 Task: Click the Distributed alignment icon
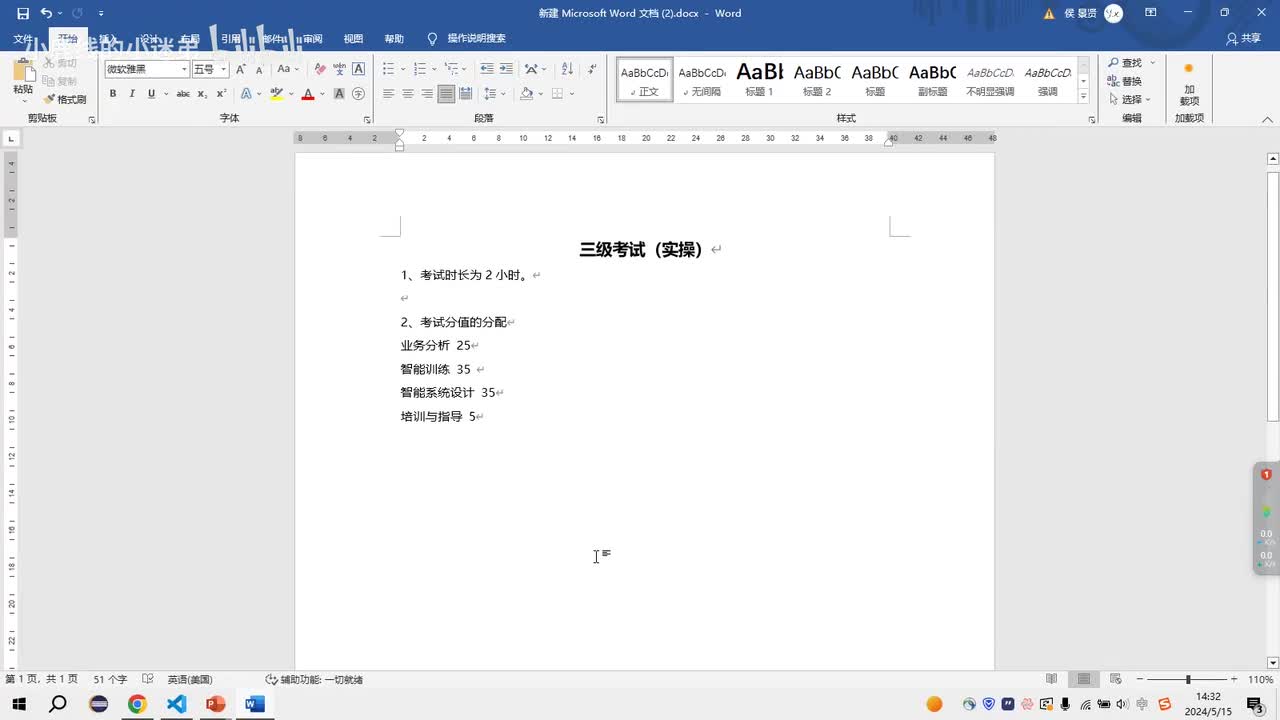[466, 94]
